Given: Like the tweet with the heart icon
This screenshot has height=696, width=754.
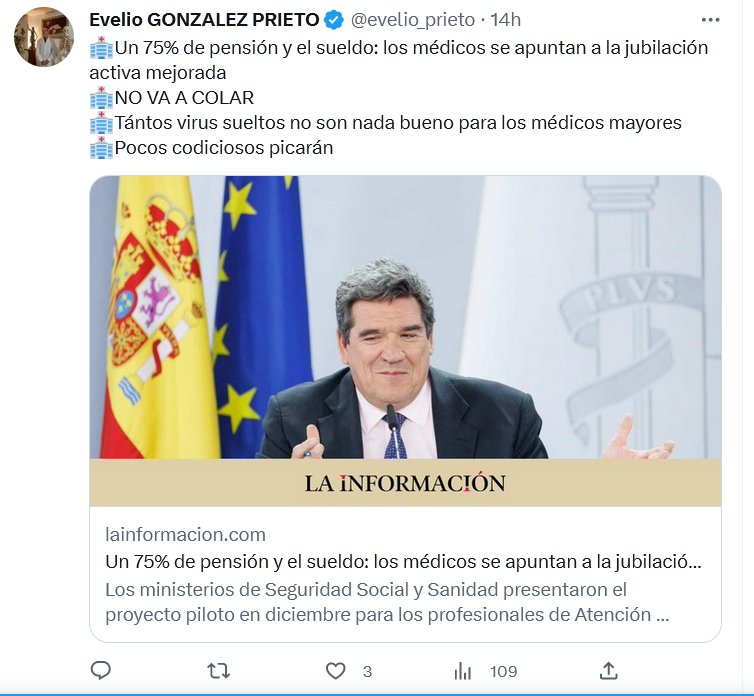Looking at the screenshot, I should 336,671.
